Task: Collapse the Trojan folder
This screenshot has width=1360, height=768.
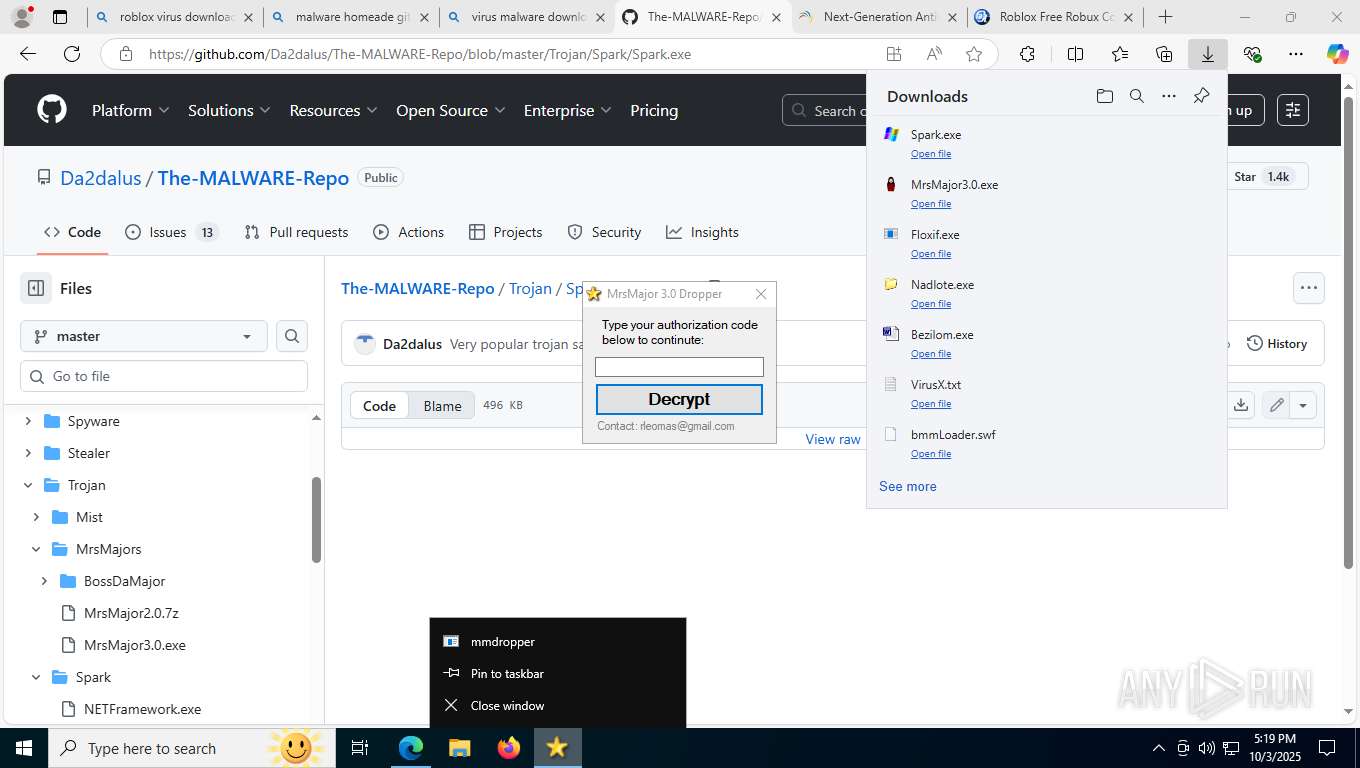Action: [x=28, y=485]
